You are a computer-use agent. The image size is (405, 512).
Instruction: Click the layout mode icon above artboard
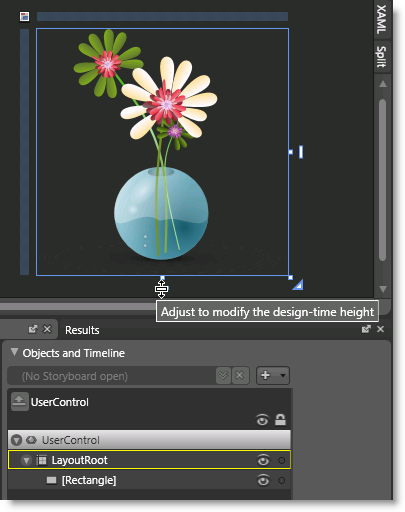click(24, 16)
